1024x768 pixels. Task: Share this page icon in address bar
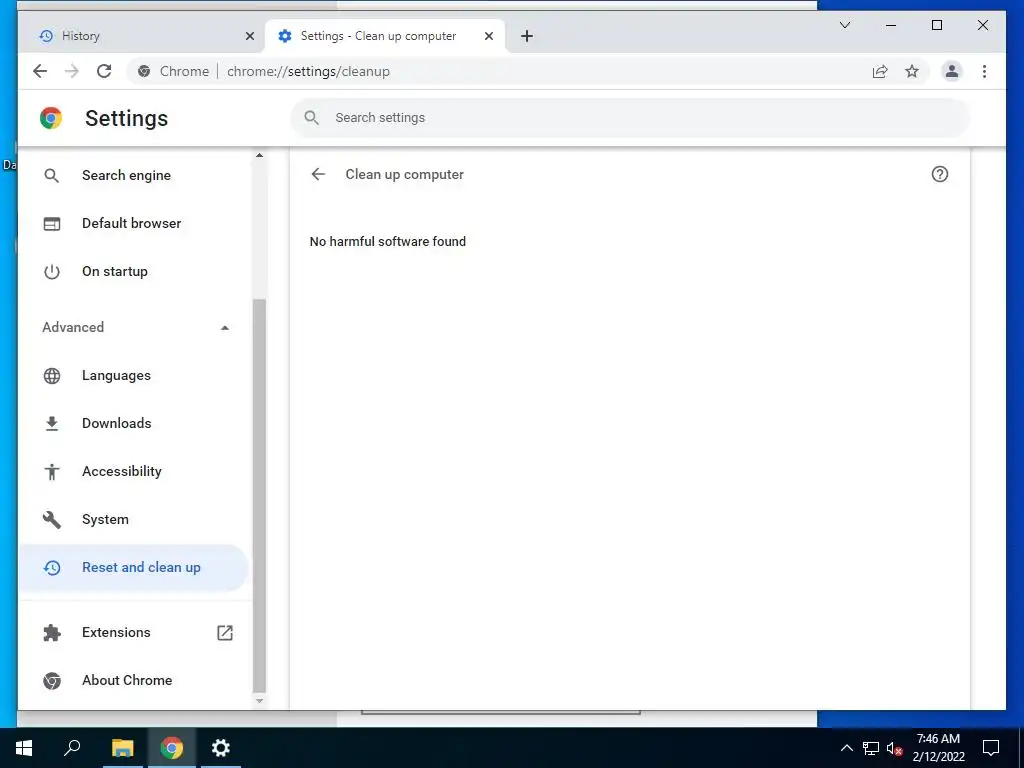click(880, 71)
